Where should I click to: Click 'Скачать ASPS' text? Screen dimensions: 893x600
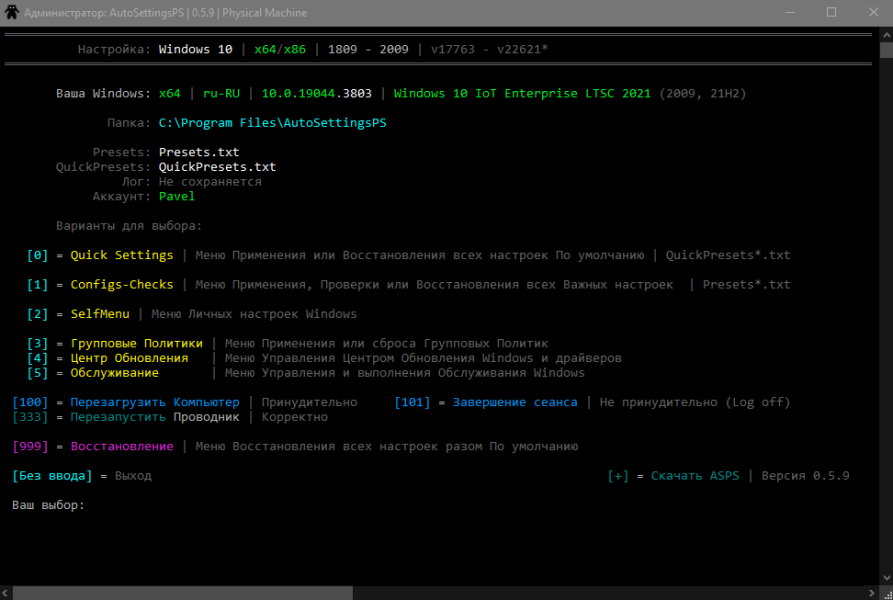[x=695, y=476]
